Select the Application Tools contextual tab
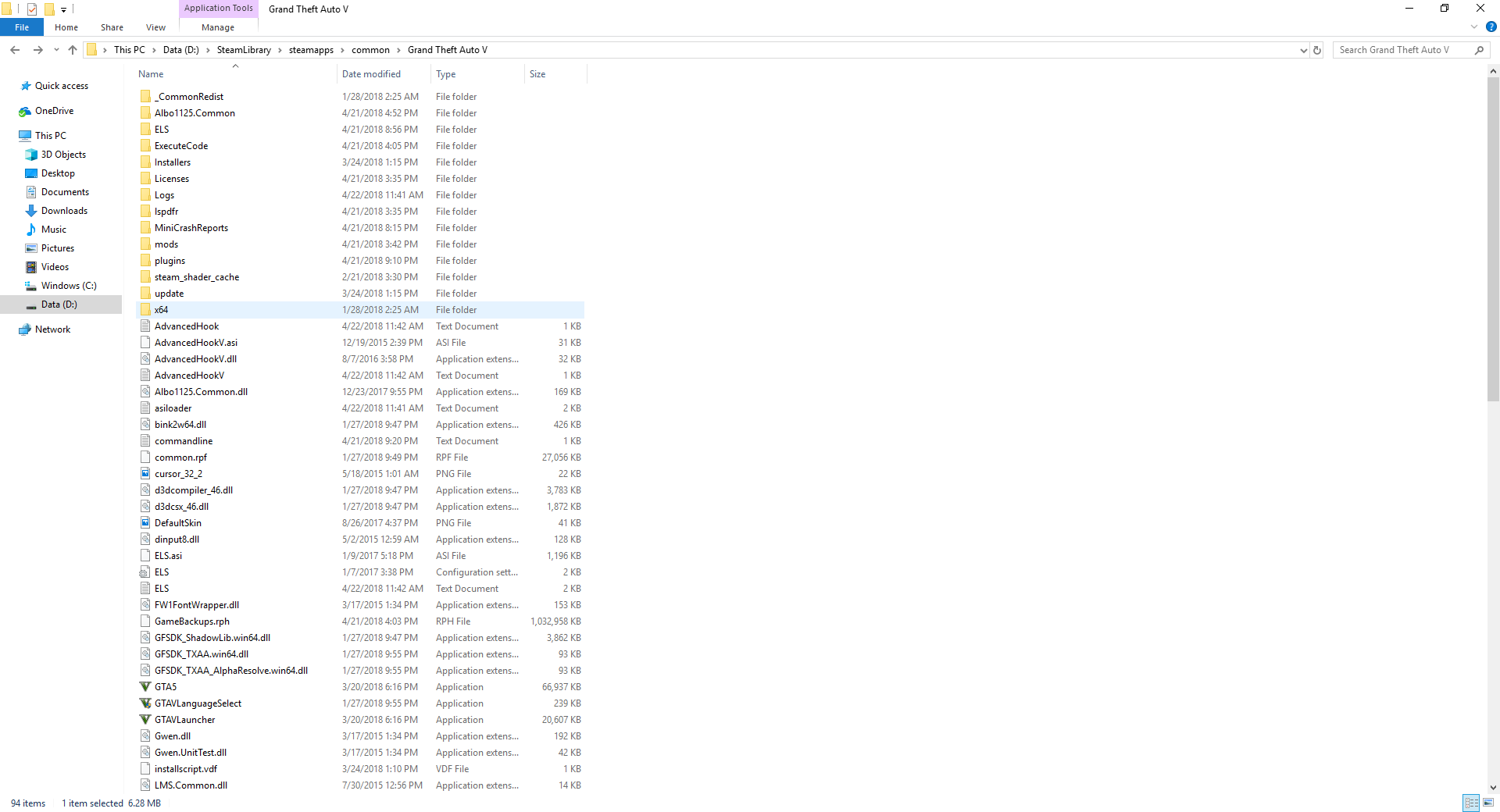 [219, 9]
